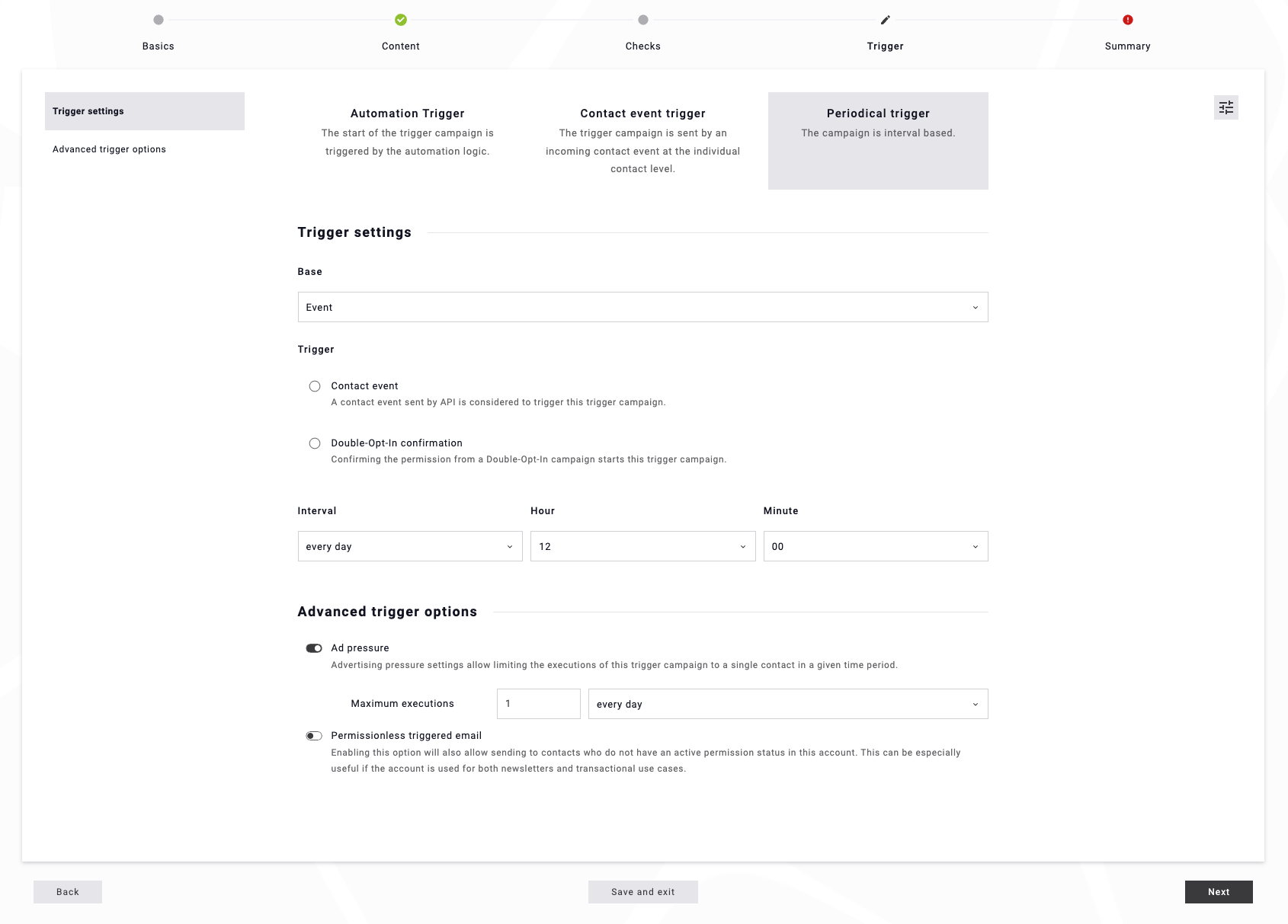Open the Base Event dropdown

[642, 307]
